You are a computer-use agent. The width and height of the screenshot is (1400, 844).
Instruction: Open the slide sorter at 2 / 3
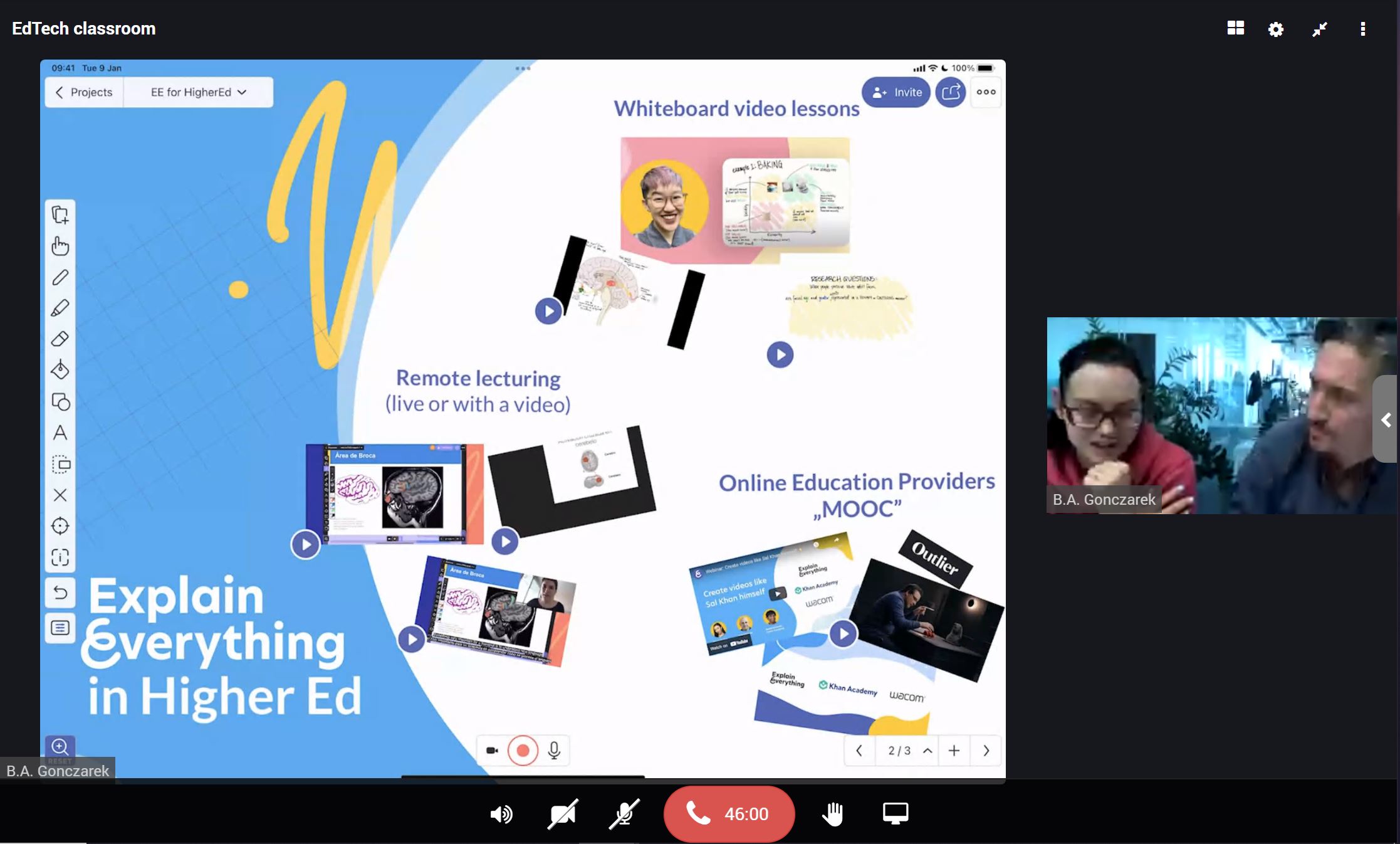point(910,751)
